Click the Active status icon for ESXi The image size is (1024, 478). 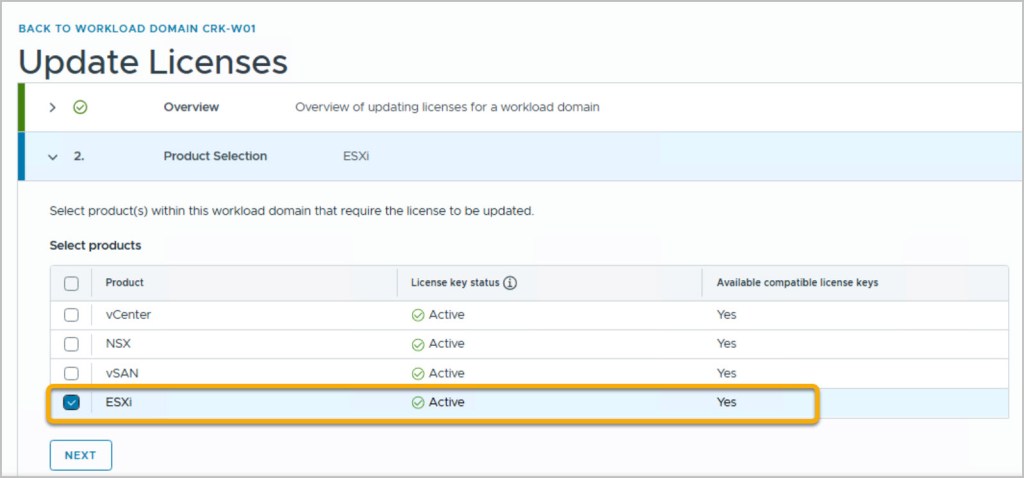point(418,402)
